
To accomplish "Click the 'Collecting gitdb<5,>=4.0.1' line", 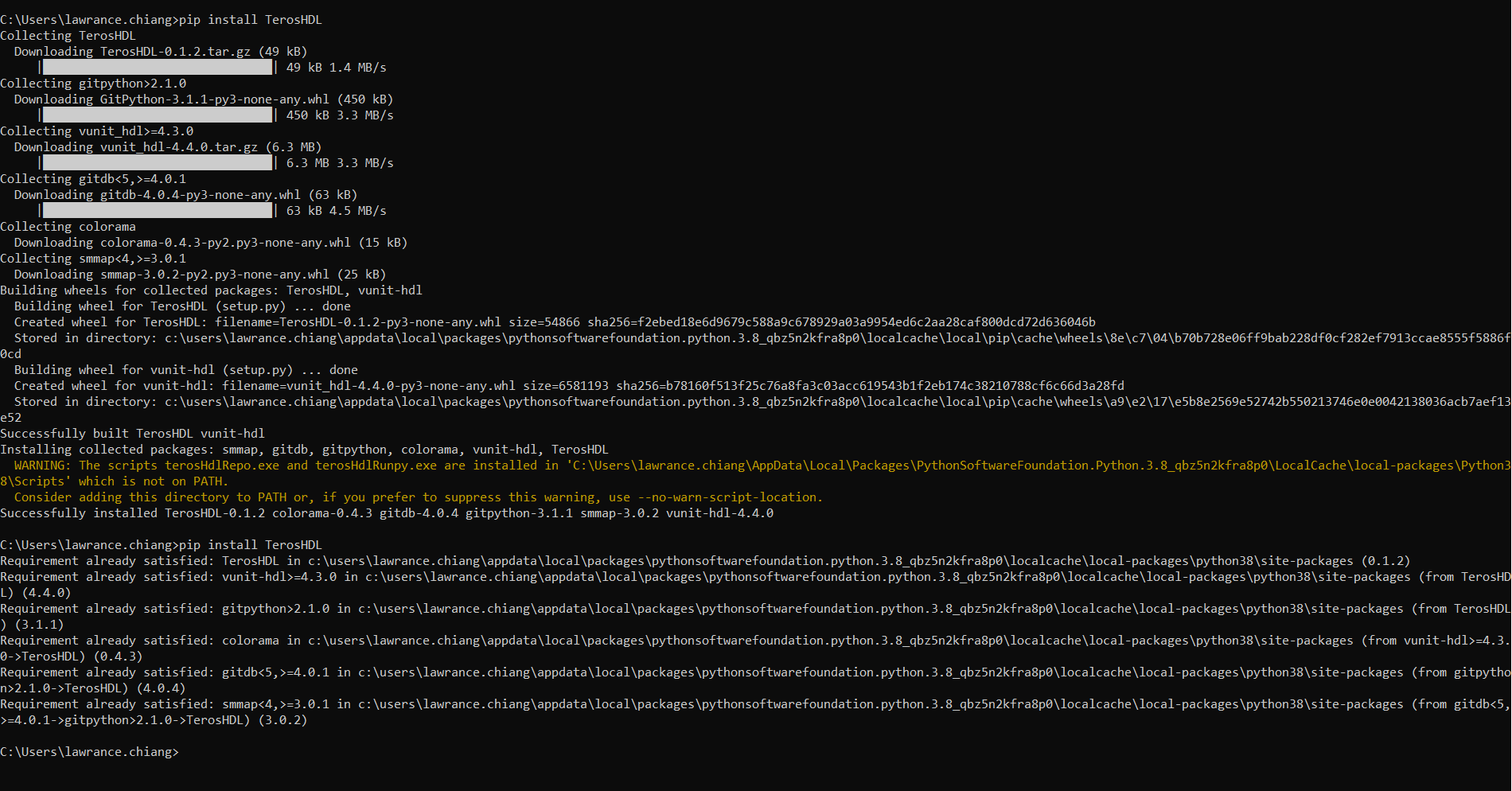I will [93, 179].
